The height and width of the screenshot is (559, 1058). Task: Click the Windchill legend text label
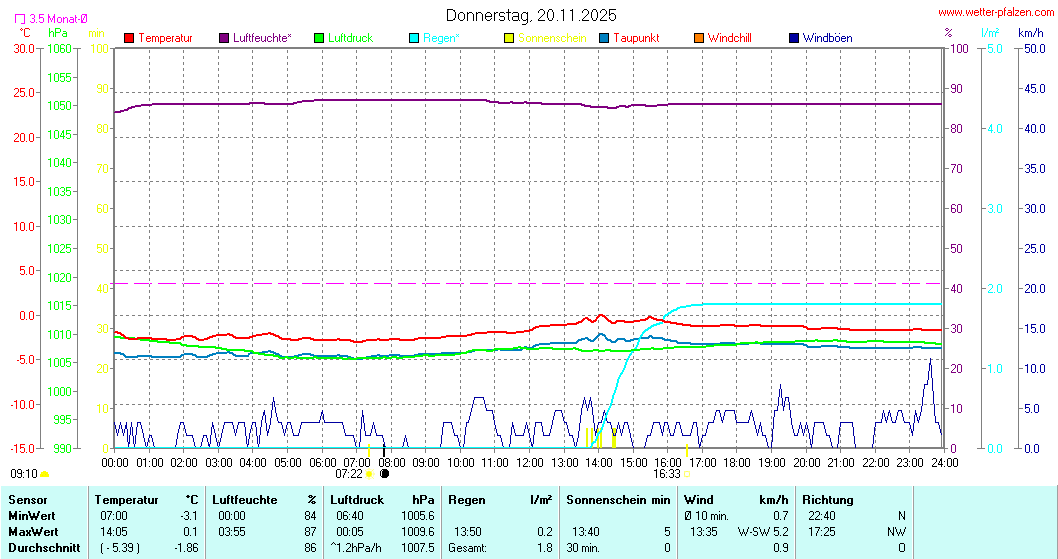coord(729,38)
